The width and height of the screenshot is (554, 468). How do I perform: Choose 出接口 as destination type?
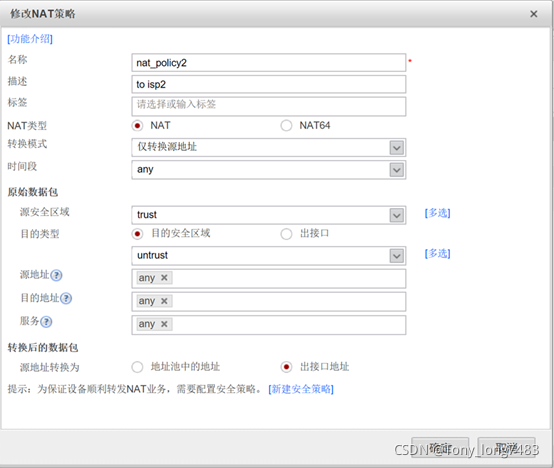(x=286, y=234)
